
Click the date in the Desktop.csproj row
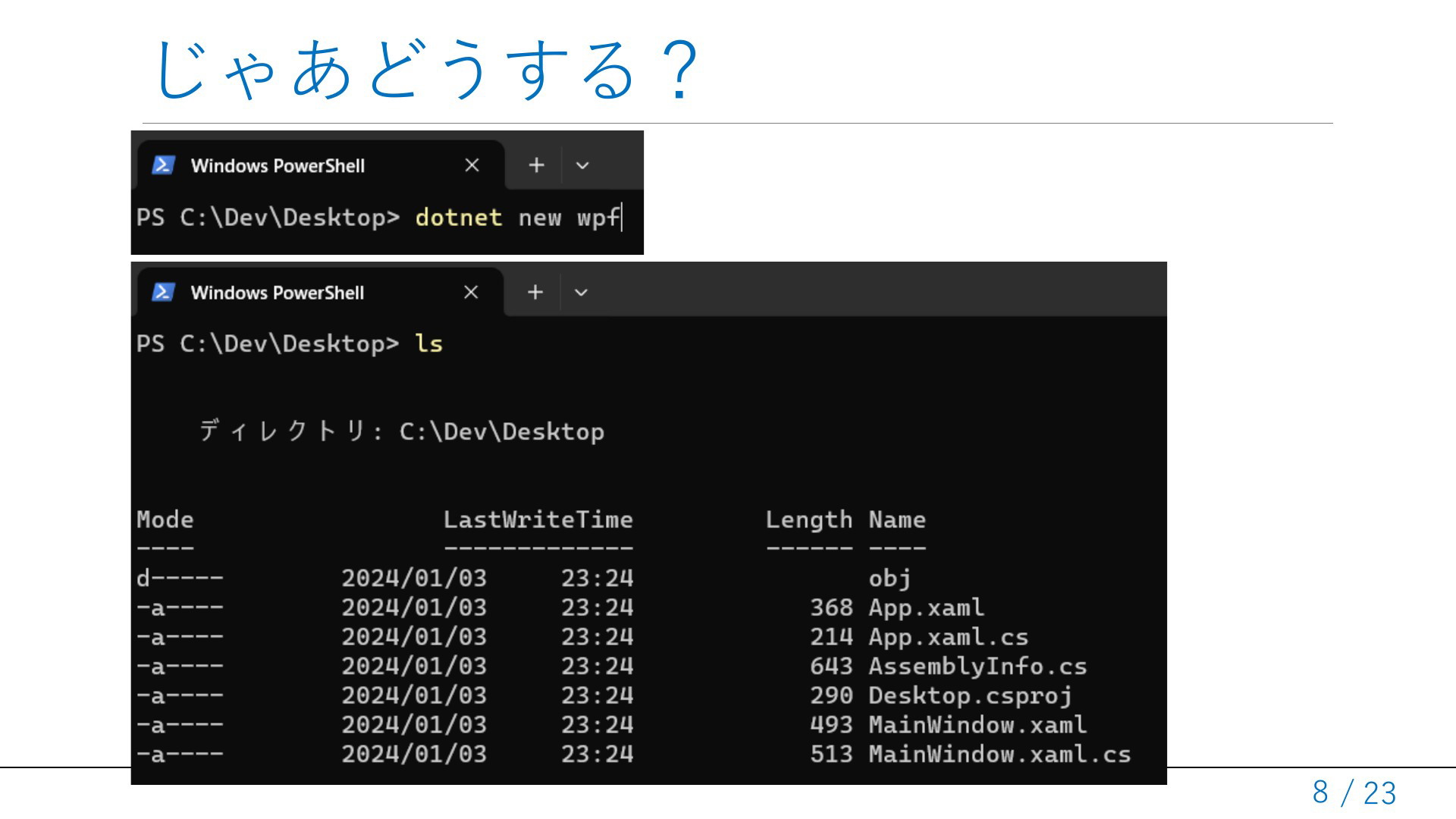(x=414, y=696)
